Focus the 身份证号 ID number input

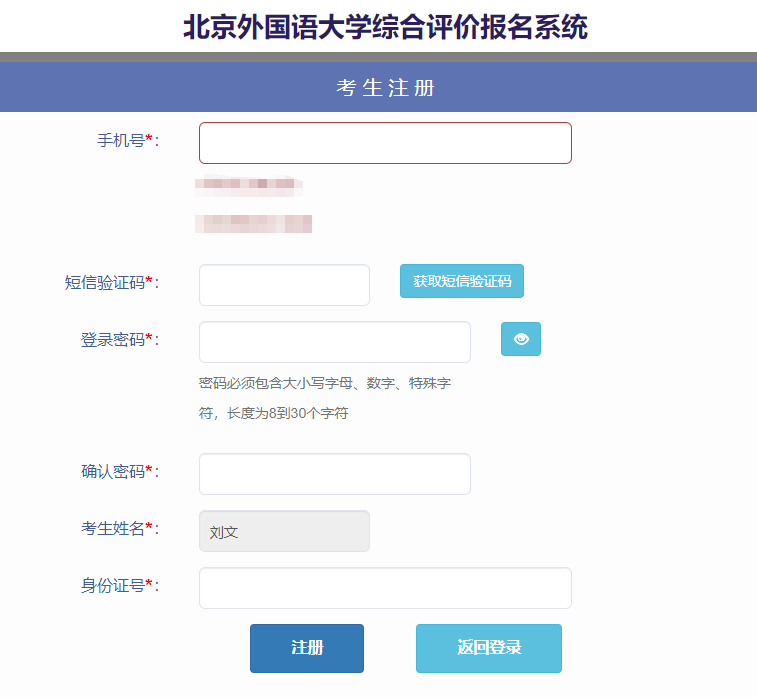pos(385,588)
